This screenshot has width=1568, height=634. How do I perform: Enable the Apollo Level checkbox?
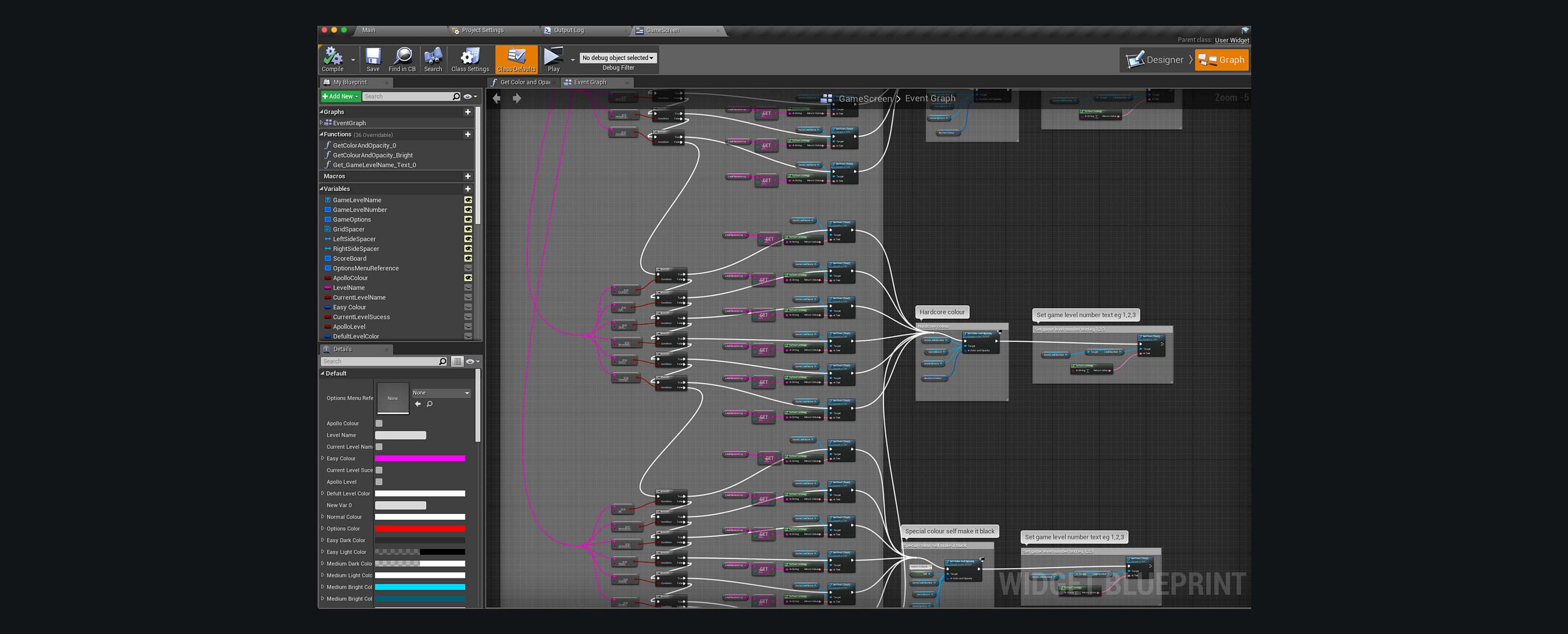click(379, 482)
